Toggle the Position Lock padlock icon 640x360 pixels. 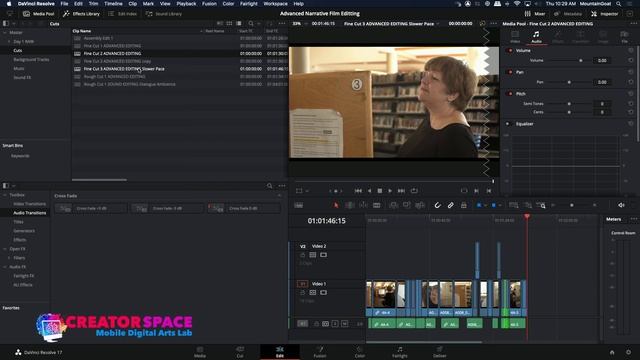[464, 205]
